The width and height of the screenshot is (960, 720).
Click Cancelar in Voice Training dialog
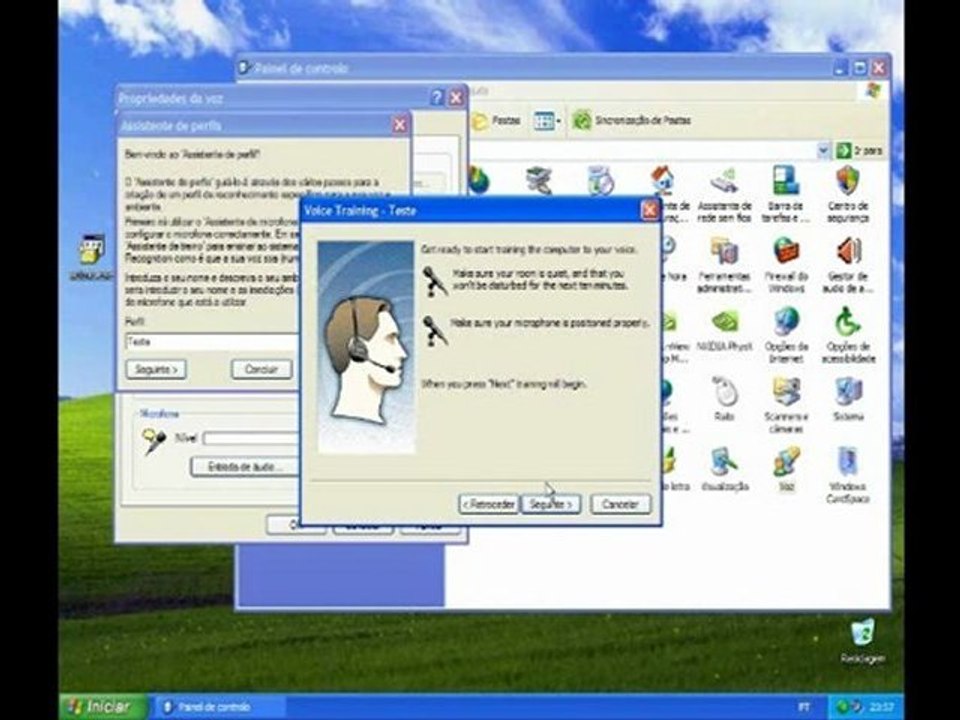[x=620, y=504]
